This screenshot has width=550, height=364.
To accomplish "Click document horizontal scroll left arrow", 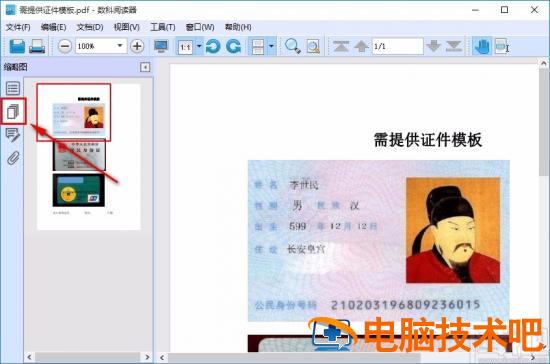I will click(162, 358).
